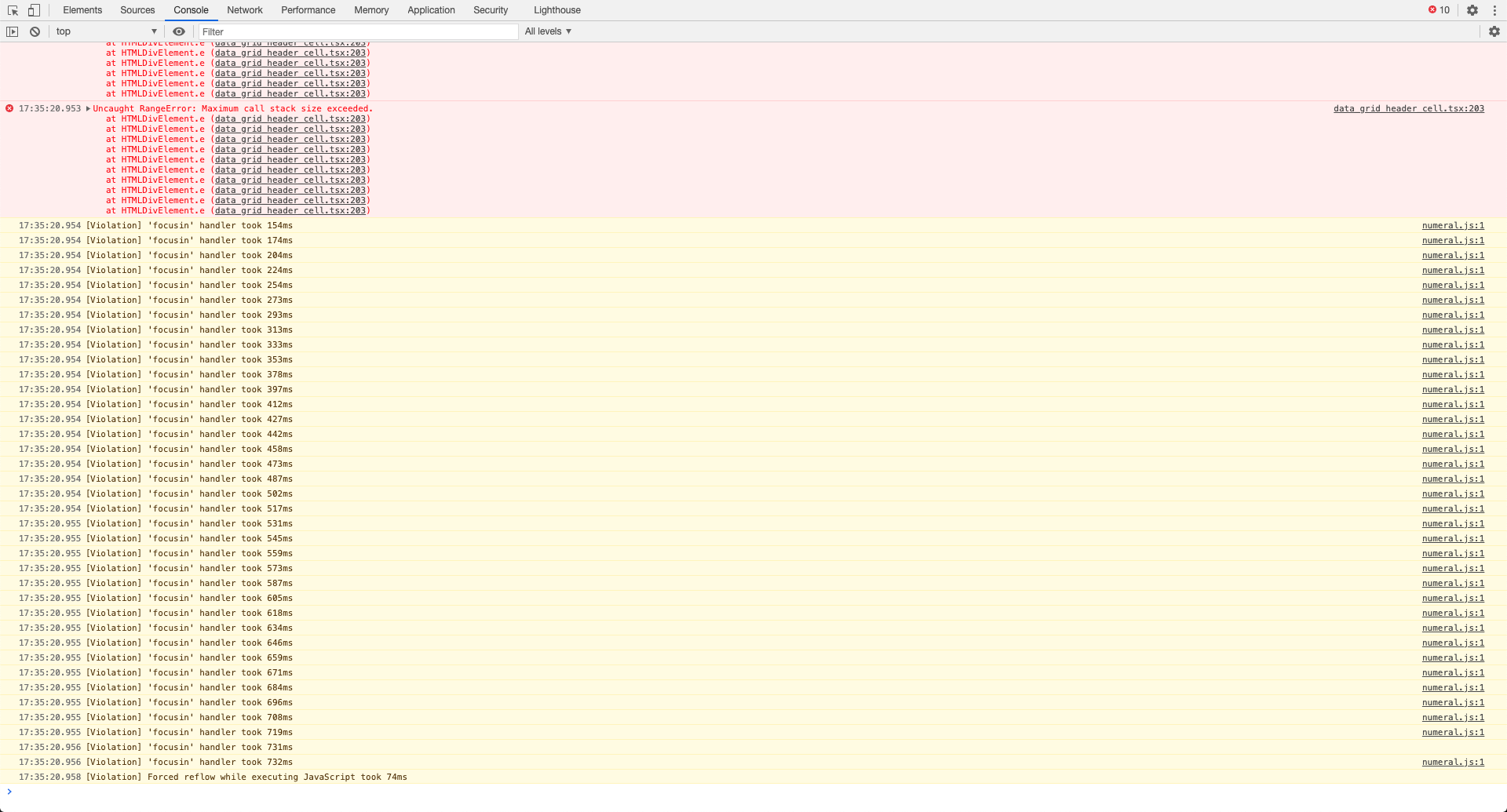Select the 'handler took 442ms' violation row

tap(753, 434)
